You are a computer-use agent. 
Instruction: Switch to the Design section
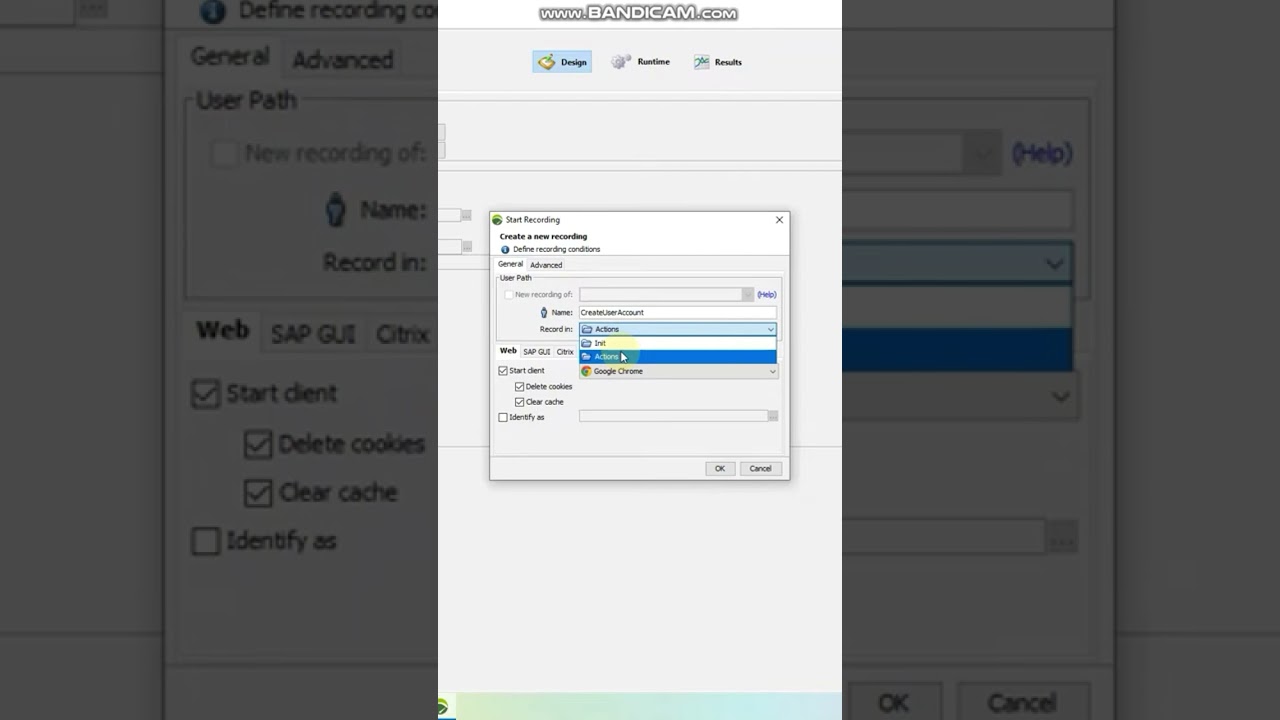tap(562, 62)
